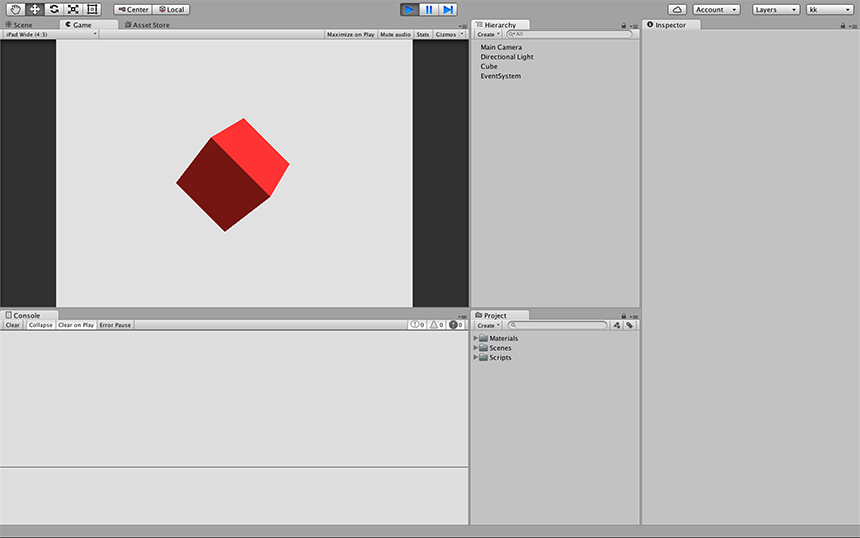Search by type icon in Project
Screen dimensions: 860x538
(x=616, y=325)
